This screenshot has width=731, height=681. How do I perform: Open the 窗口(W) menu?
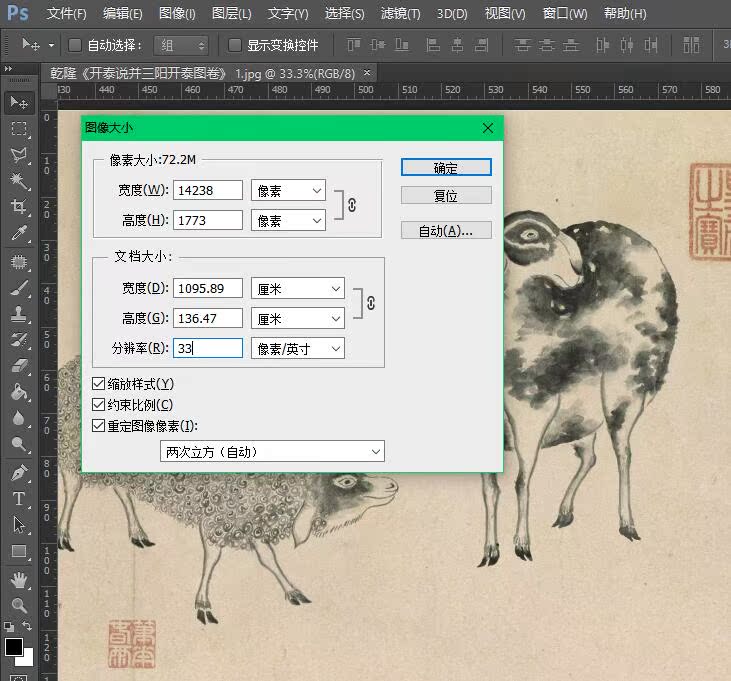coord(565,14)
